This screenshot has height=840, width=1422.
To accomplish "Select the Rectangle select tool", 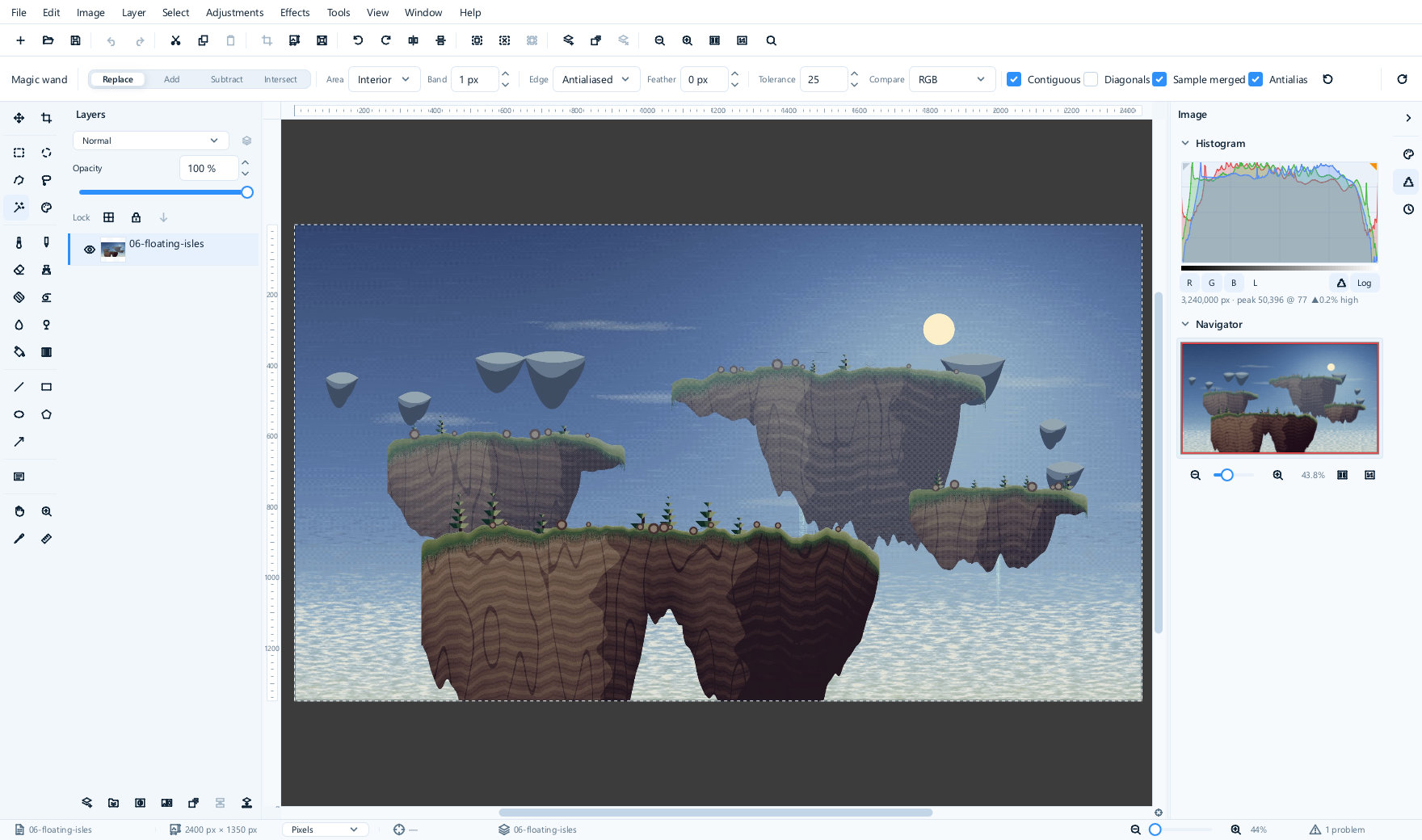I will click(19, 153).
